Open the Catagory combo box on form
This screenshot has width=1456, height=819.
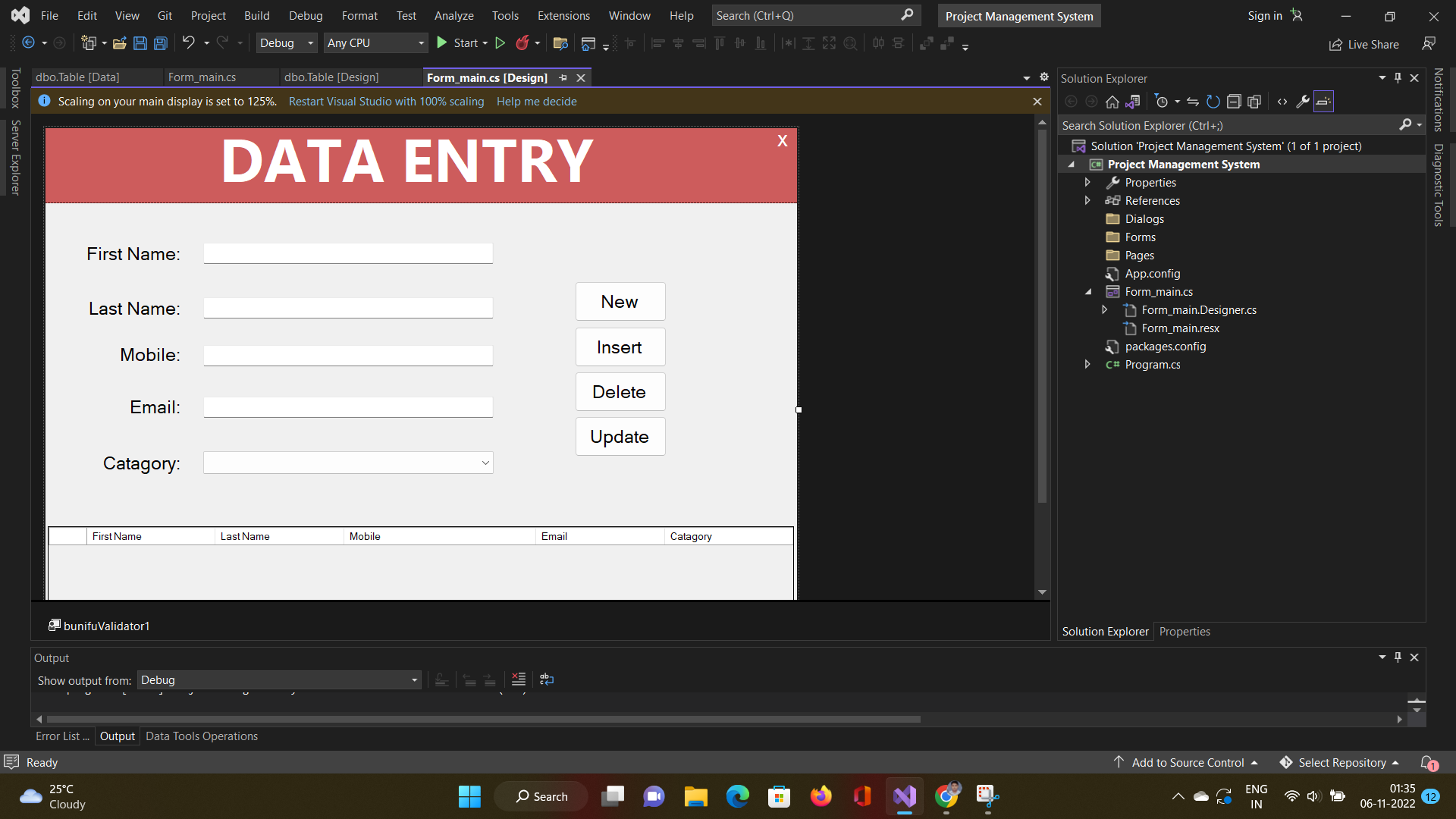348,463
